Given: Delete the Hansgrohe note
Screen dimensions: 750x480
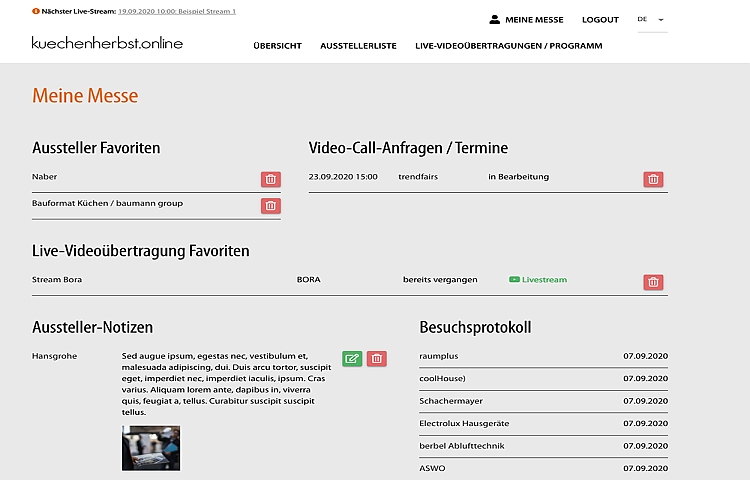Looking at the screenshot, I should point(377,359).
